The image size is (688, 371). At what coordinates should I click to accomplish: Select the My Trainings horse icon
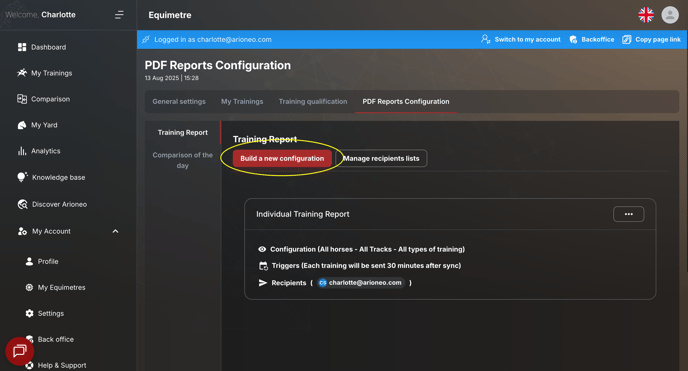pyautogui.click(x=22, y=73)
